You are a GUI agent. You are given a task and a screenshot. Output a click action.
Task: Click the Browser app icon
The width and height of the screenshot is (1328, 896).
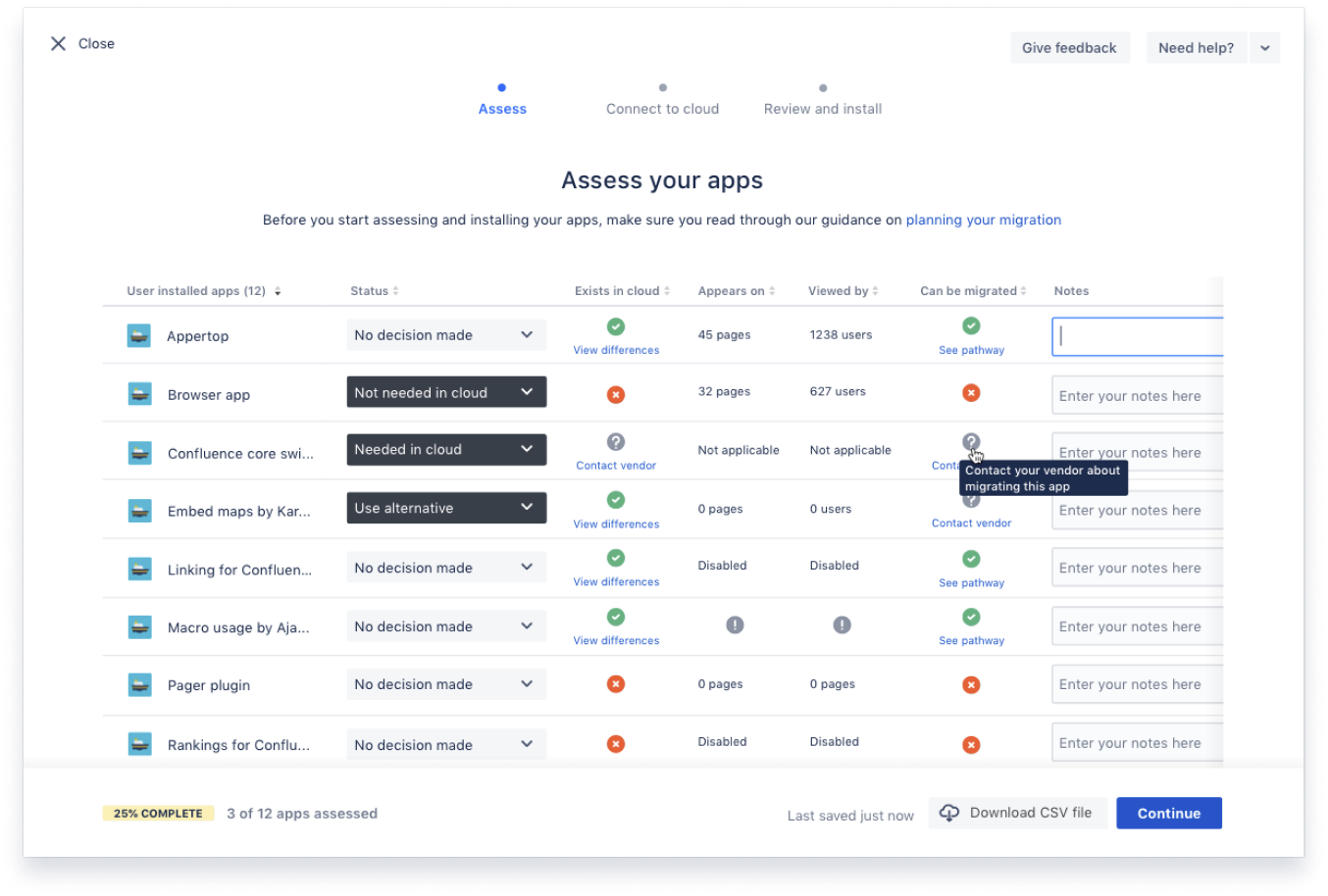tap(140, 394)
